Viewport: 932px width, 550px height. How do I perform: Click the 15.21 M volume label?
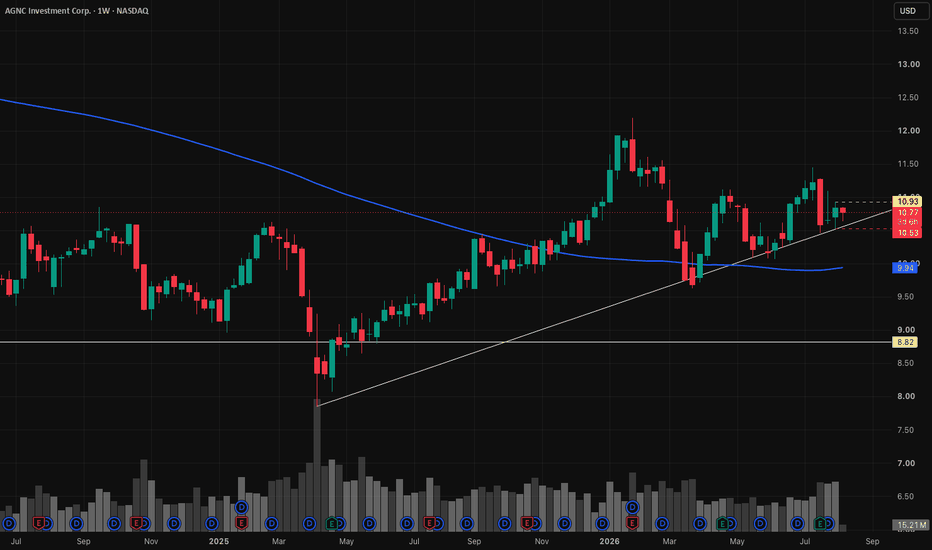pos(911,525)
